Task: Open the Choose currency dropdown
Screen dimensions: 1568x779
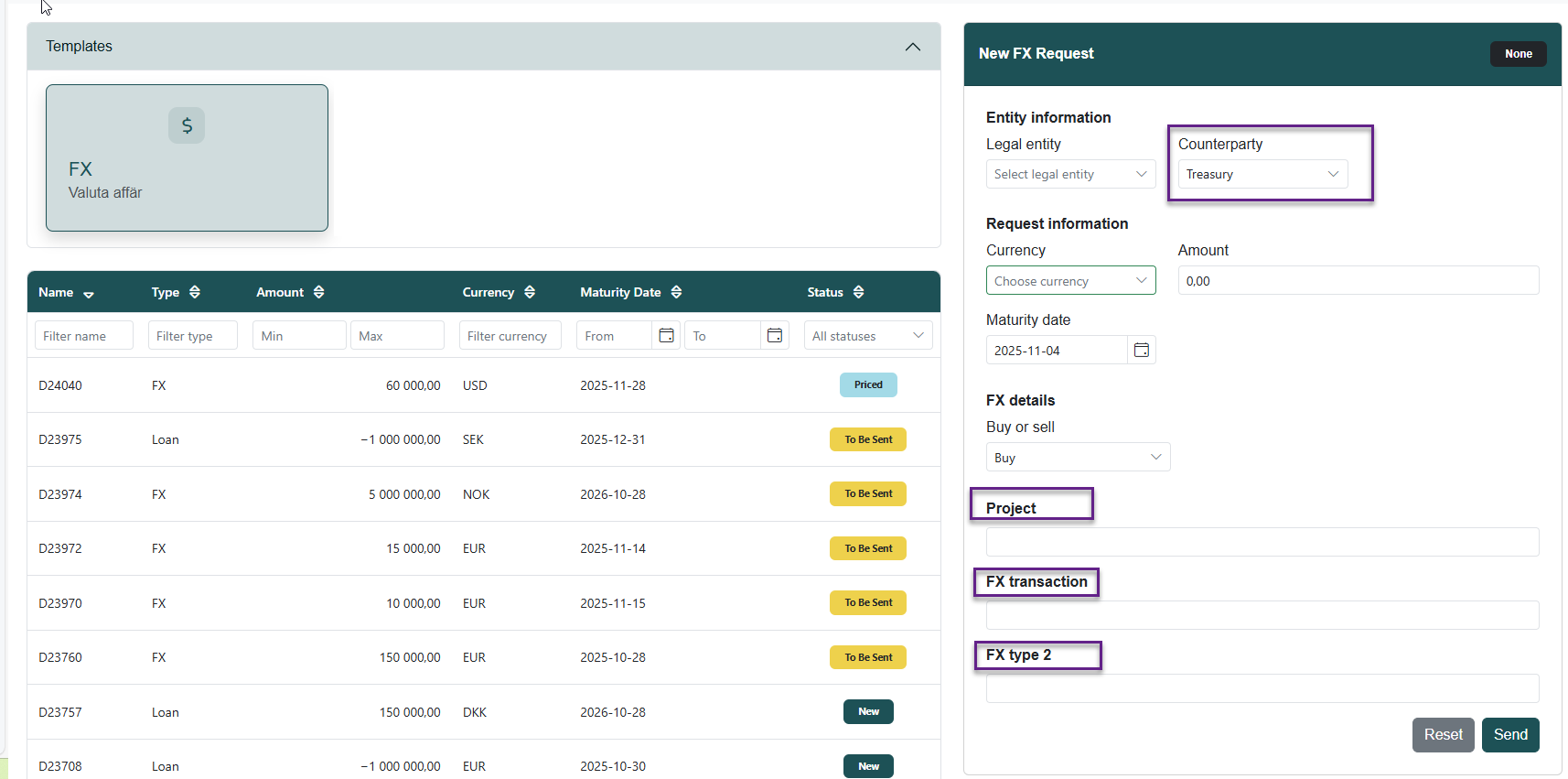Action: pyautogui.click(x=1071, y=281)
